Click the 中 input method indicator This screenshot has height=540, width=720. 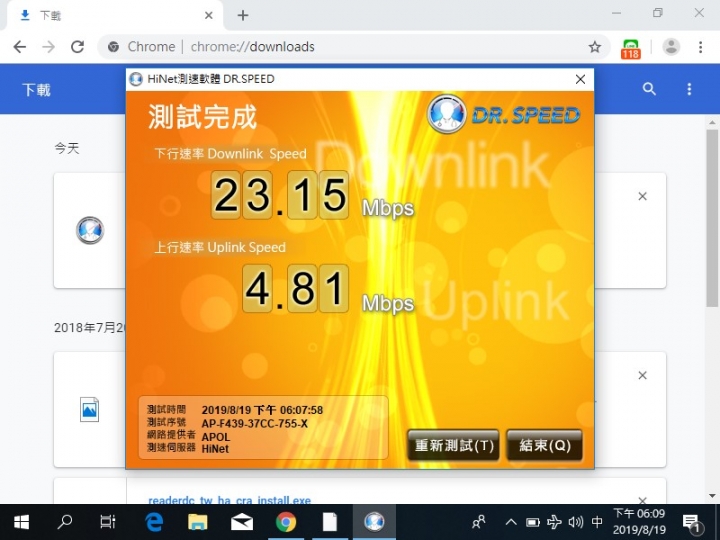pos(597,522)
